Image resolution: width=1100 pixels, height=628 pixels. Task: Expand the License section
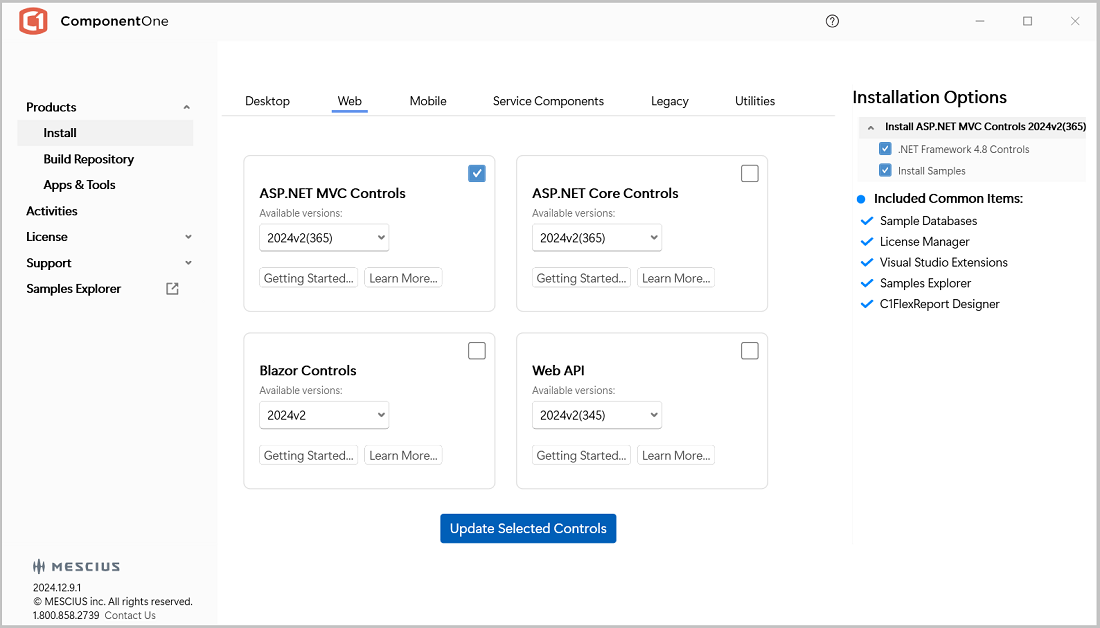(188, 237)
